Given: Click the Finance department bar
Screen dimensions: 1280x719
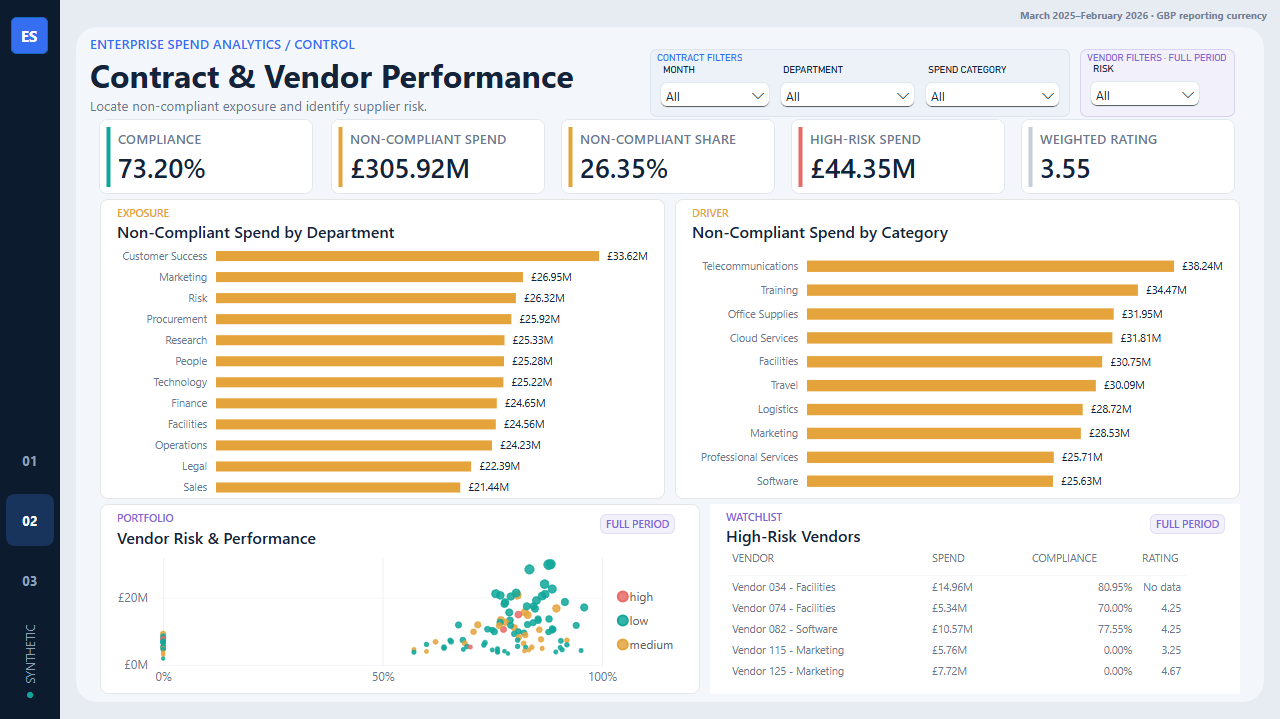Looking at the screenshot, I should coord(356,403).
